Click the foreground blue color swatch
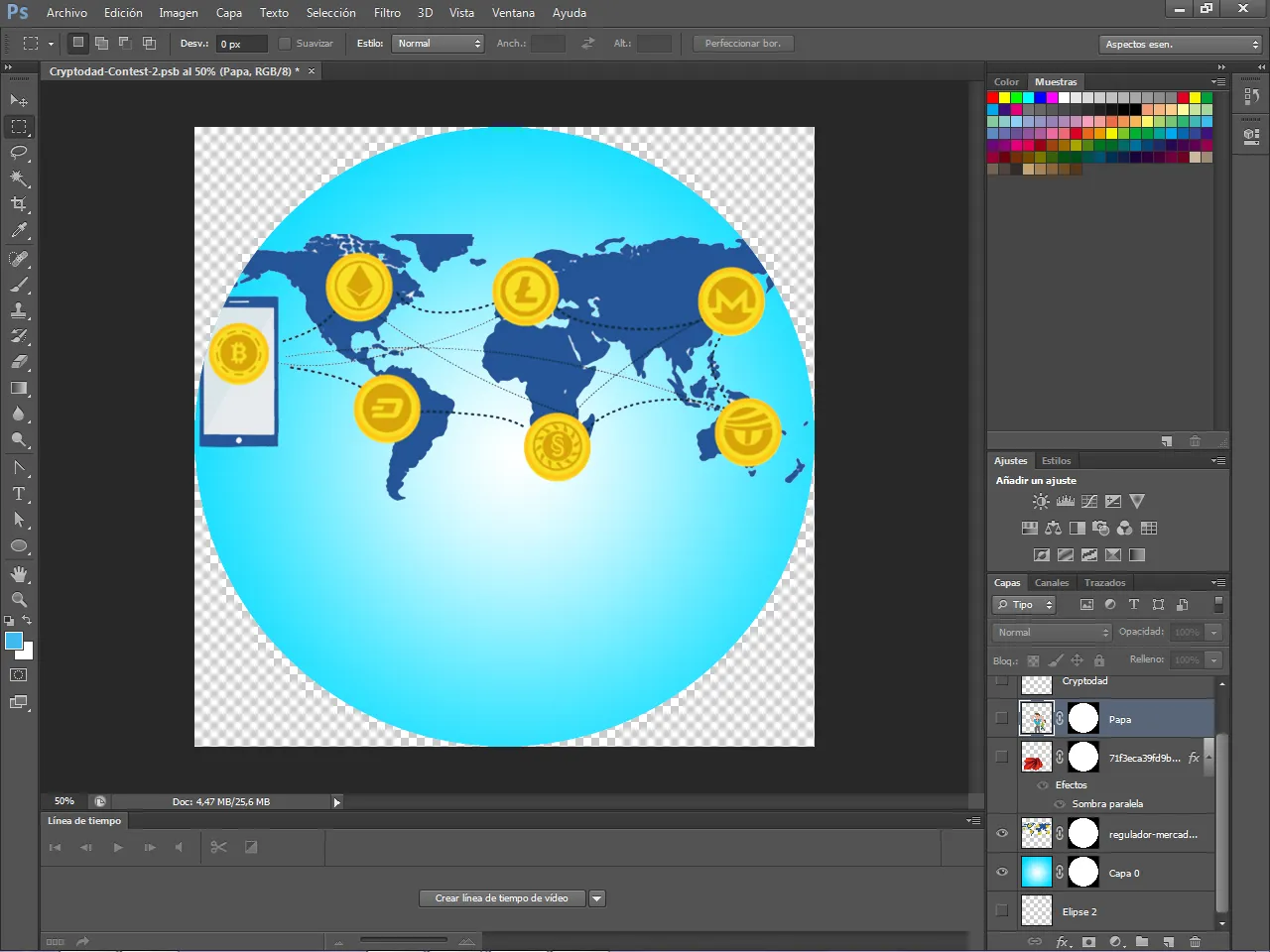1270x952 pixels. point(14,641)
